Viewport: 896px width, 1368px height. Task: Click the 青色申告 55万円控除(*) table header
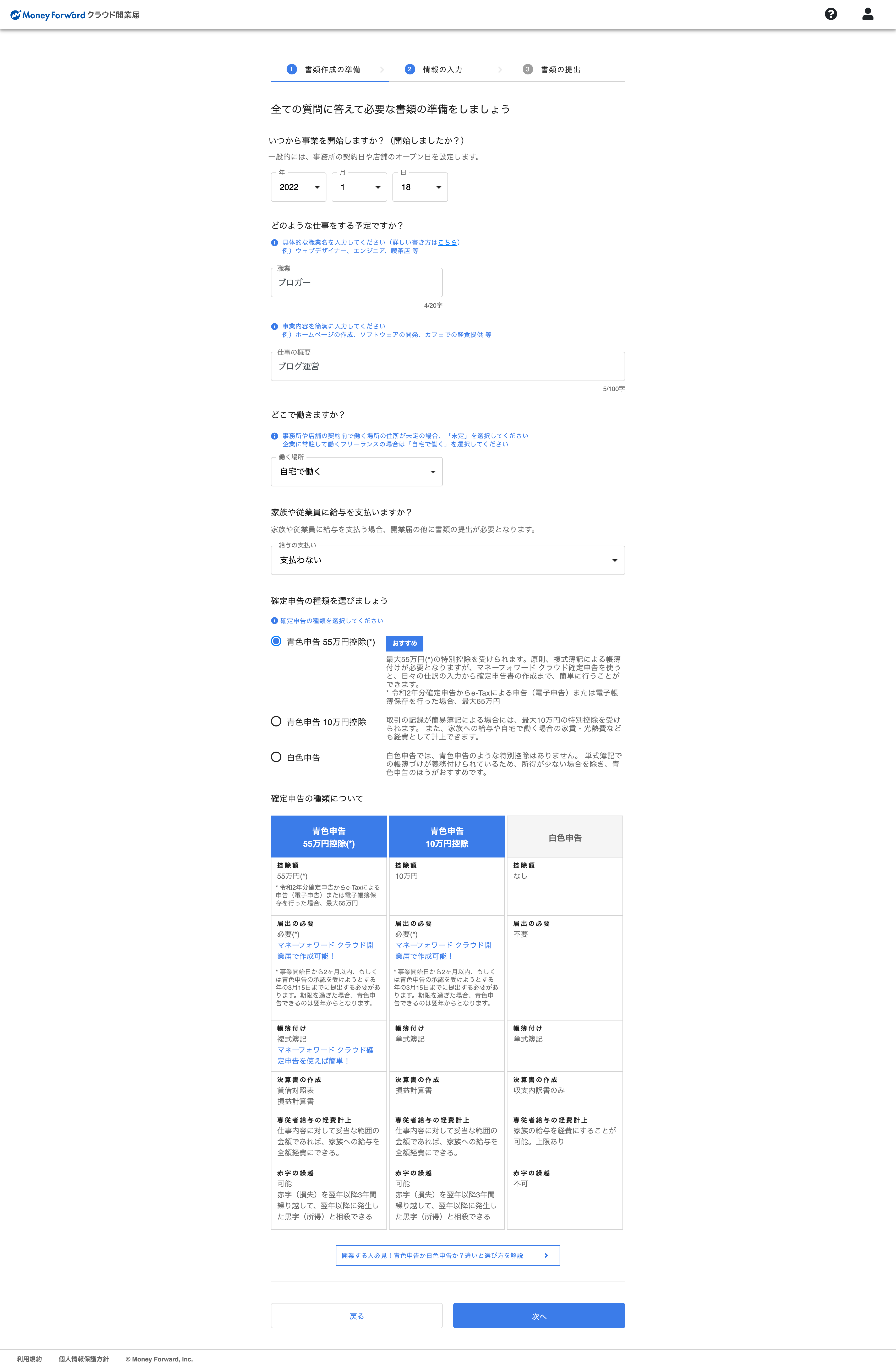coord(329,837)
